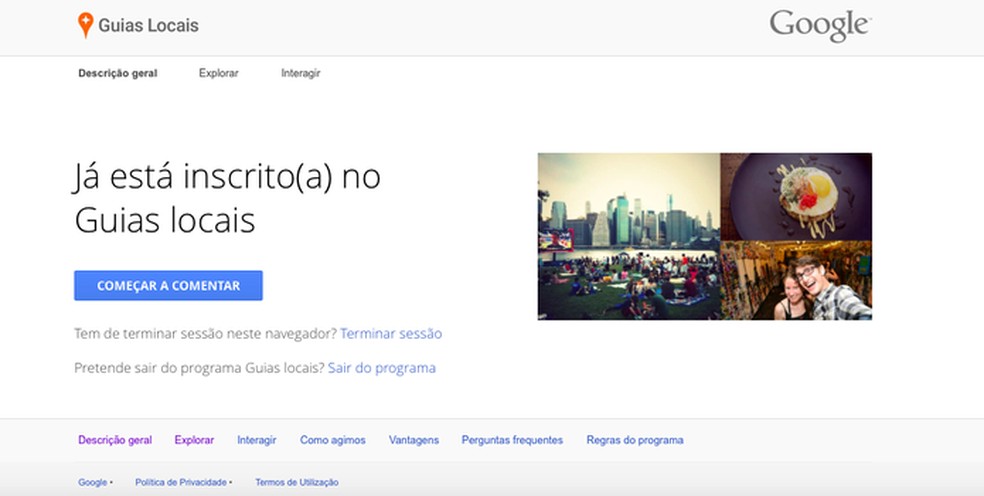Viewport: 984px width, 496px height.
Task: Click the orange Guias Locais pin icon
Action: (x=85, y=25)
